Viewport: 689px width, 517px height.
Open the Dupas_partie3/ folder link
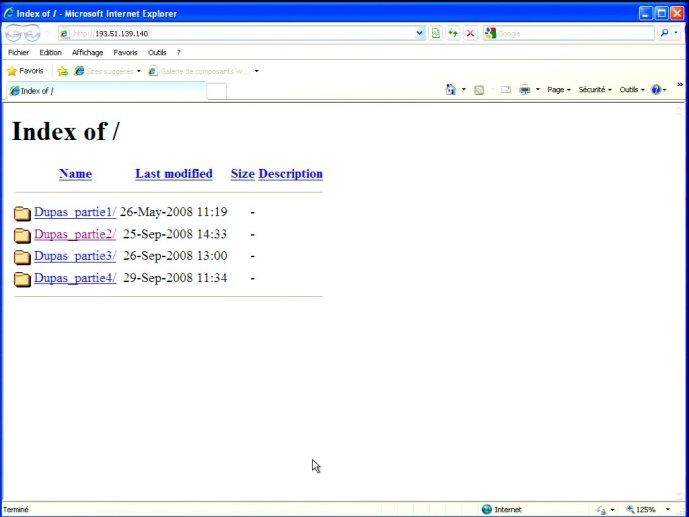pos(75,256)
